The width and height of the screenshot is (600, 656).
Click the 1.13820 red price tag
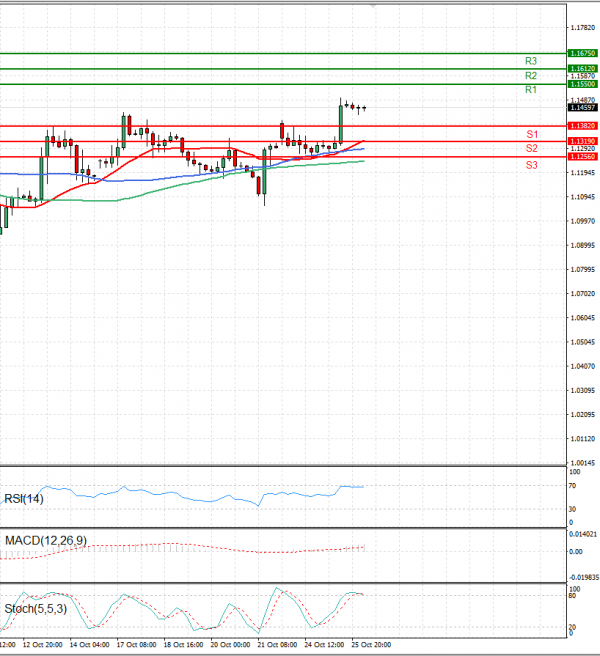(582, 126)
